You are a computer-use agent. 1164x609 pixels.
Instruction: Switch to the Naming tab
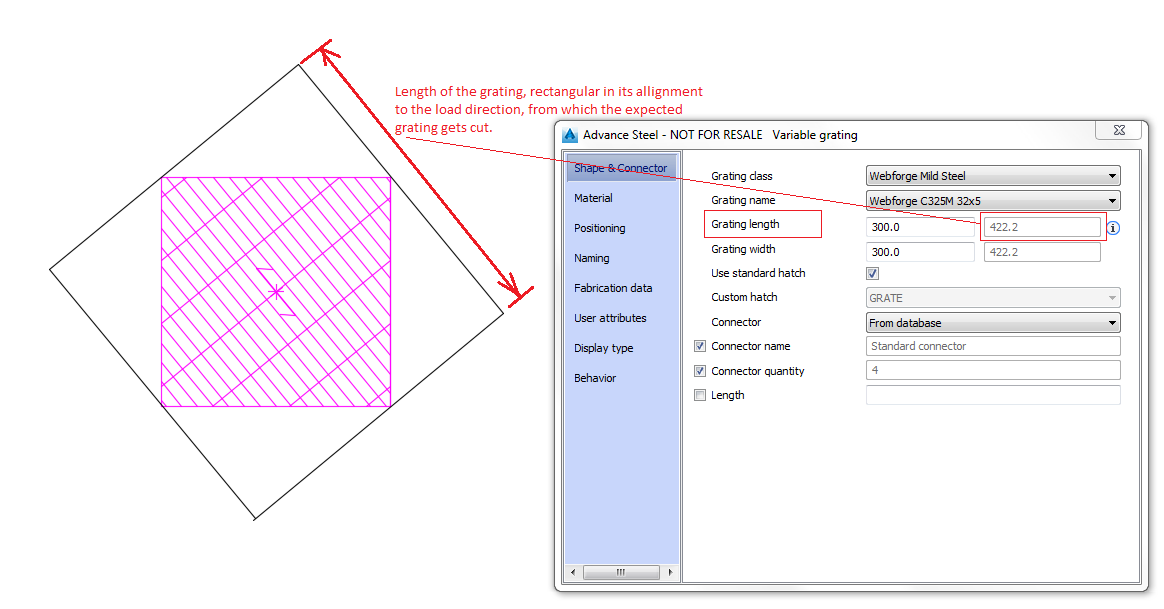point(592,258)
